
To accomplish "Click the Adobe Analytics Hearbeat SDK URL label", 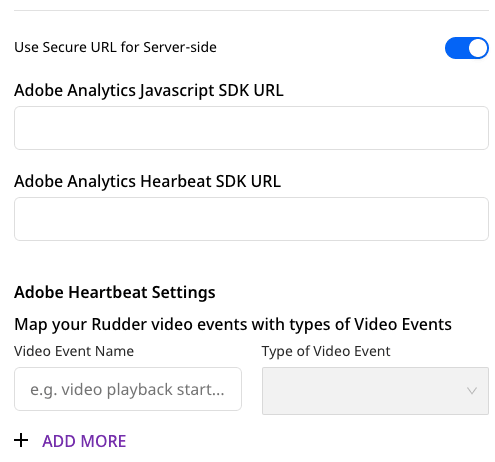I will click(147, 181).
